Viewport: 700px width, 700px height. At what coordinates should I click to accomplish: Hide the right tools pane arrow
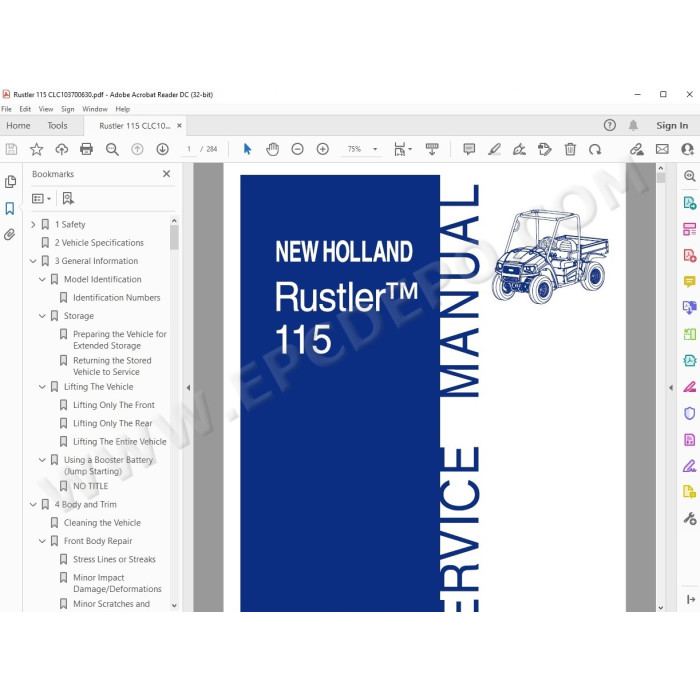pos(671,388)
